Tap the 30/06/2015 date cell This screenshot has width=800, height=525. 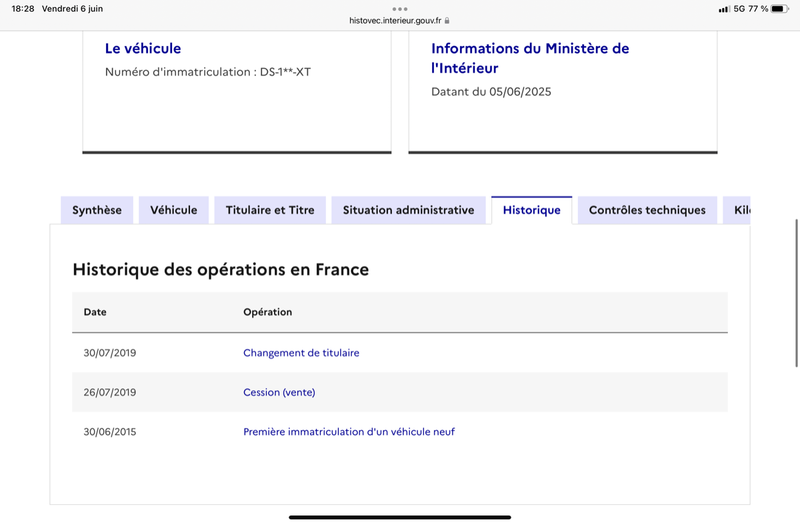(110, 432)
